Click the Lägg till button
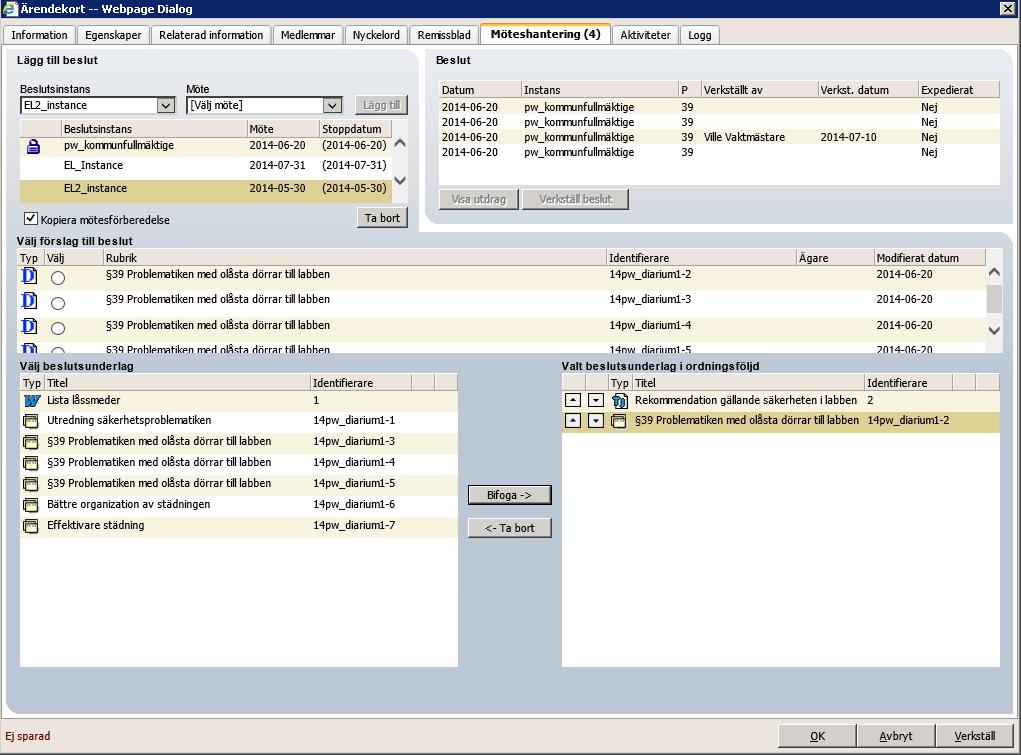 [x=382, y=105]
